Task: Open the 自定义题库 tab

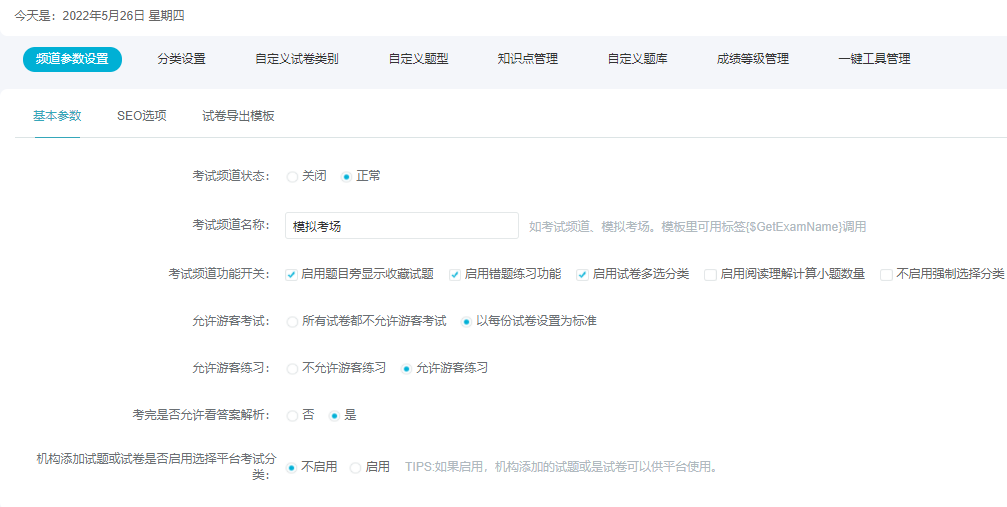Action: click(x=637, y=59)
